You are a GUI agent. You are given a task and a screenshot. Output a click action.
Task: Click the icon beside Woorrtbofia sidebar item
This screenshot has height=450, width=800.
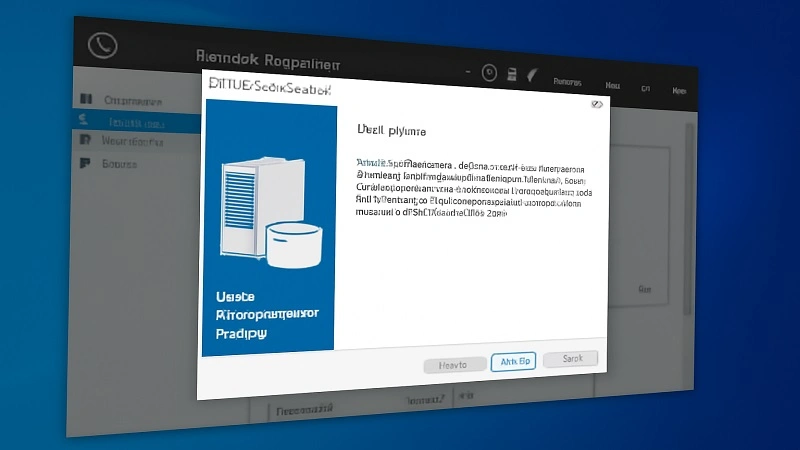click(85, 139)
